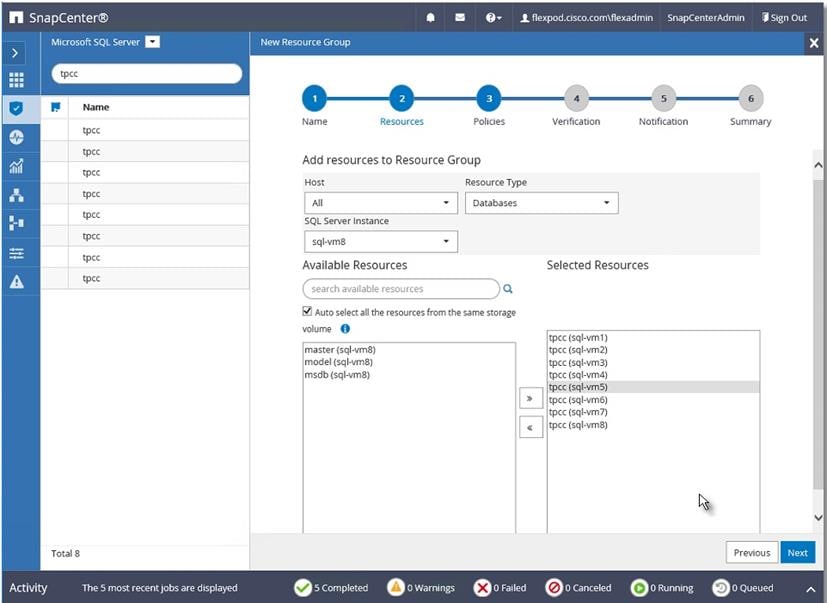Image resolution: width=827 pixels, height=603 pixels.
Task: Open the Hosts topology icon
Action: [16, 195]
